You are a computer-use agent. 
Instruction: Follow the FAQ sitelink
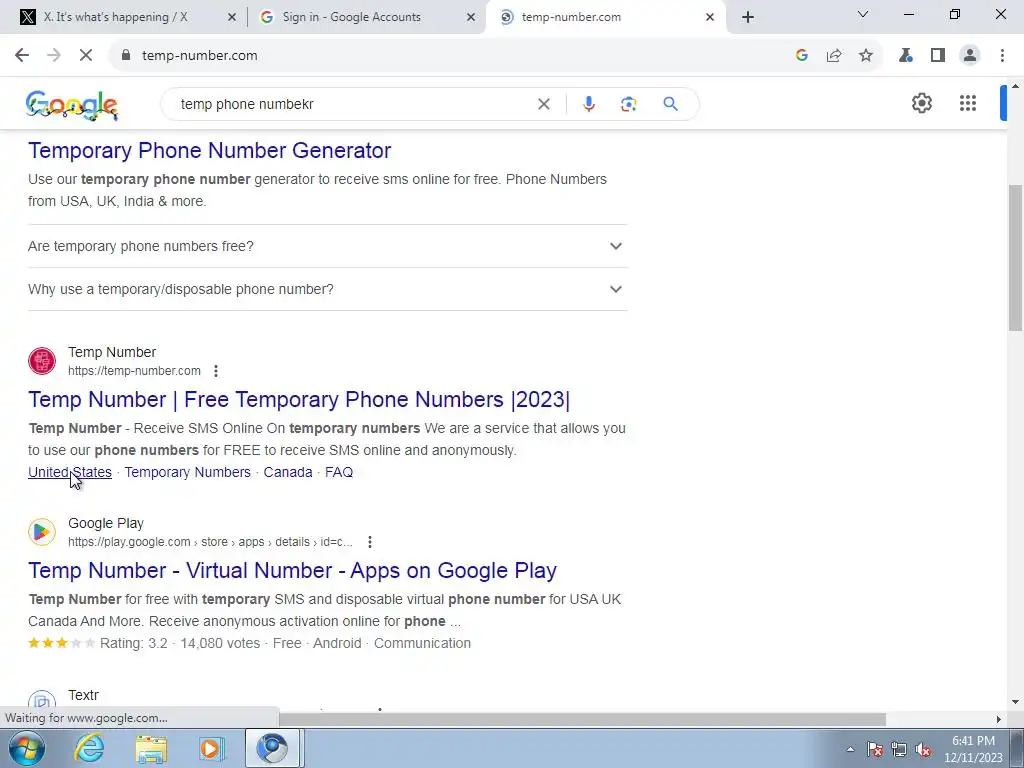pos(339,472)
